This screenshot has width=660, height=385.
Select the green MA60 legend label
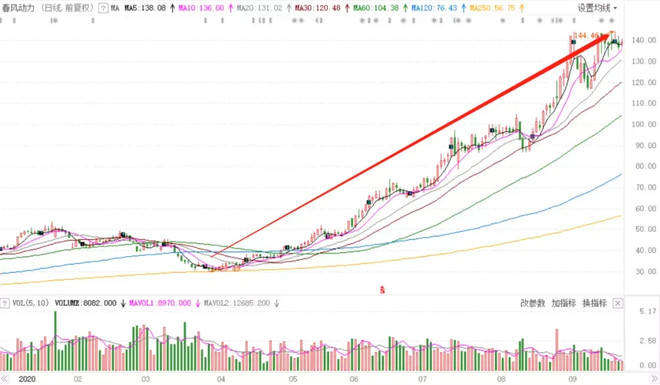click(376, 8)
